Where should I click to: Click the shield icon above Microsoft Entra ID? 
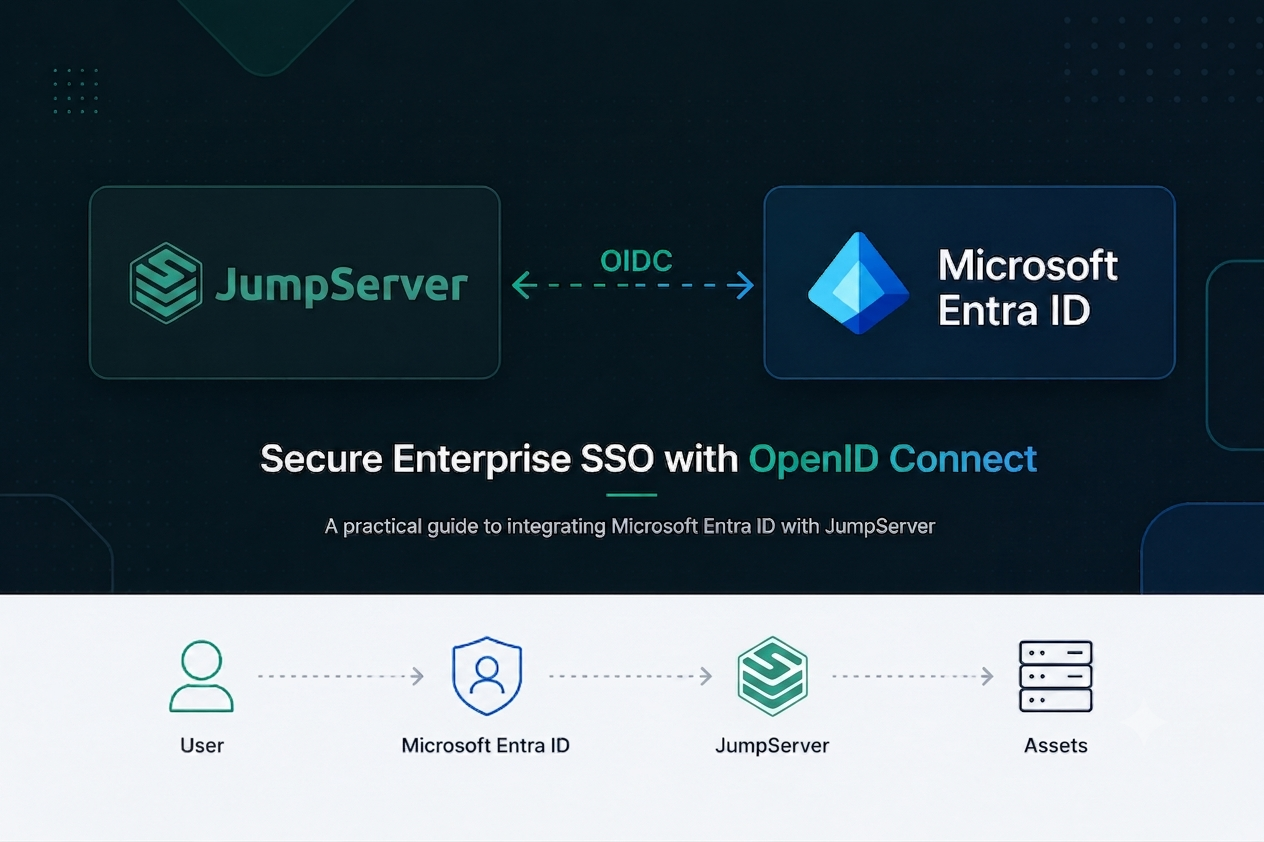pos(487,677)
